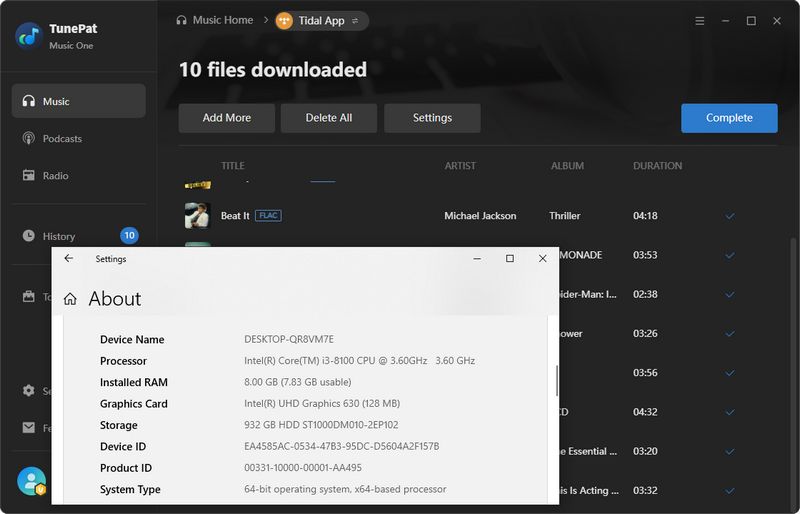Click the Settings window vertical scrollbar
This screenshot has height=514, width=800.
tap(556, 380)
